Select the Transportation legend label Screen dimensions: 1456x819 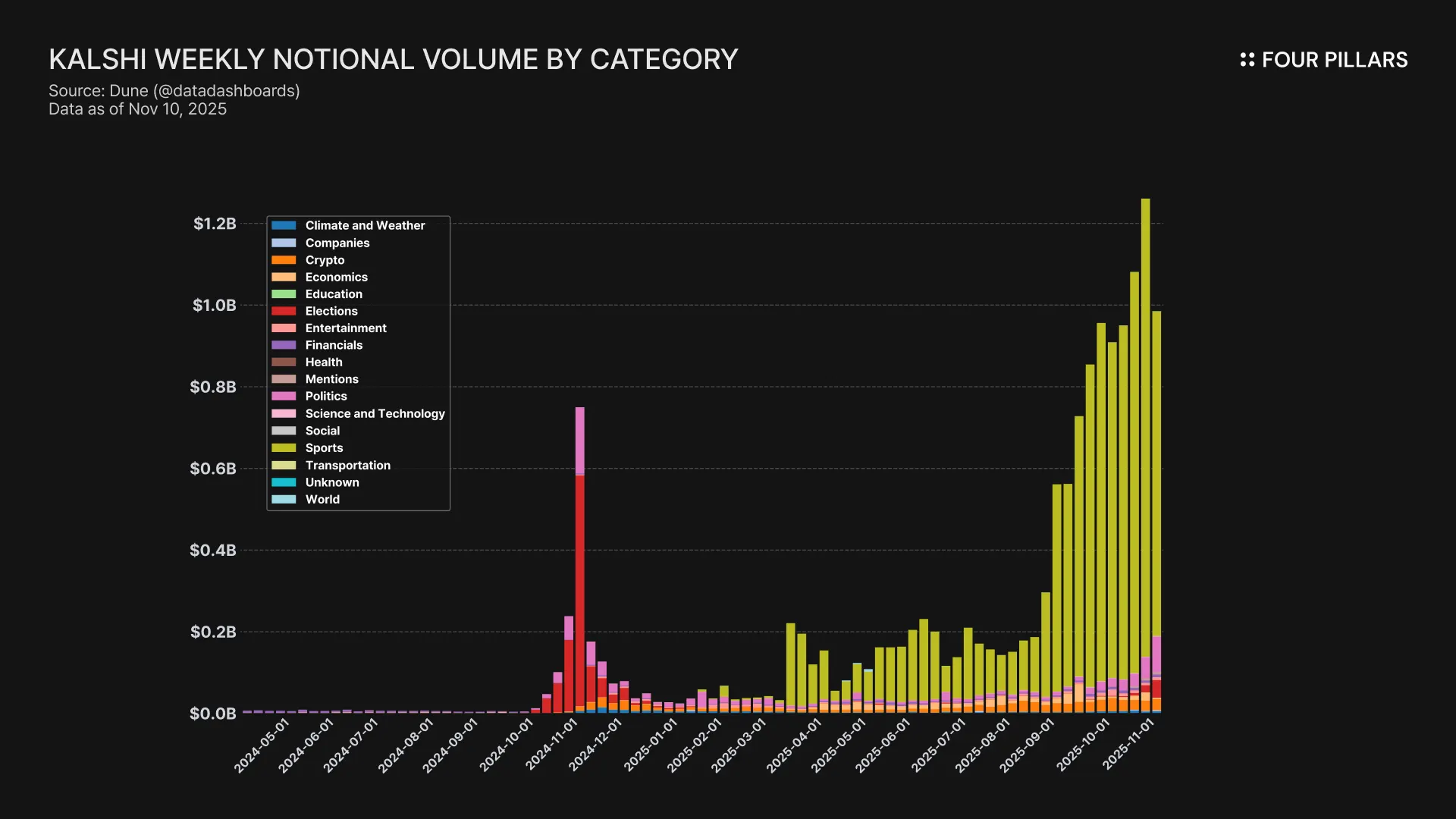(347, 466)
